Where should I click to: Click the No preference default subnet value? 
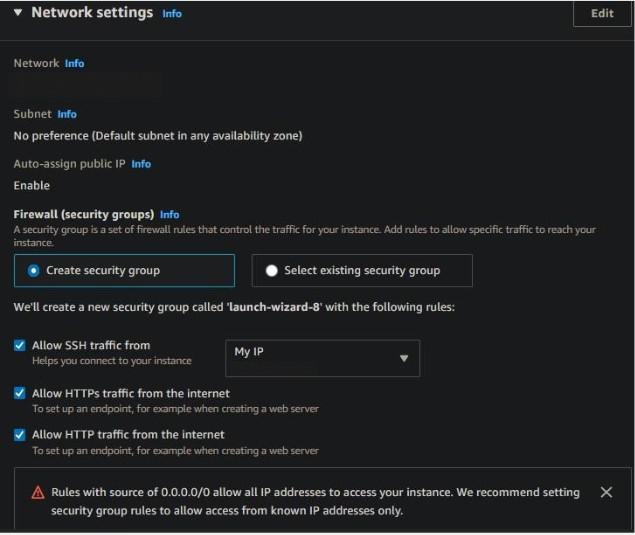click(x=157, y=135)
